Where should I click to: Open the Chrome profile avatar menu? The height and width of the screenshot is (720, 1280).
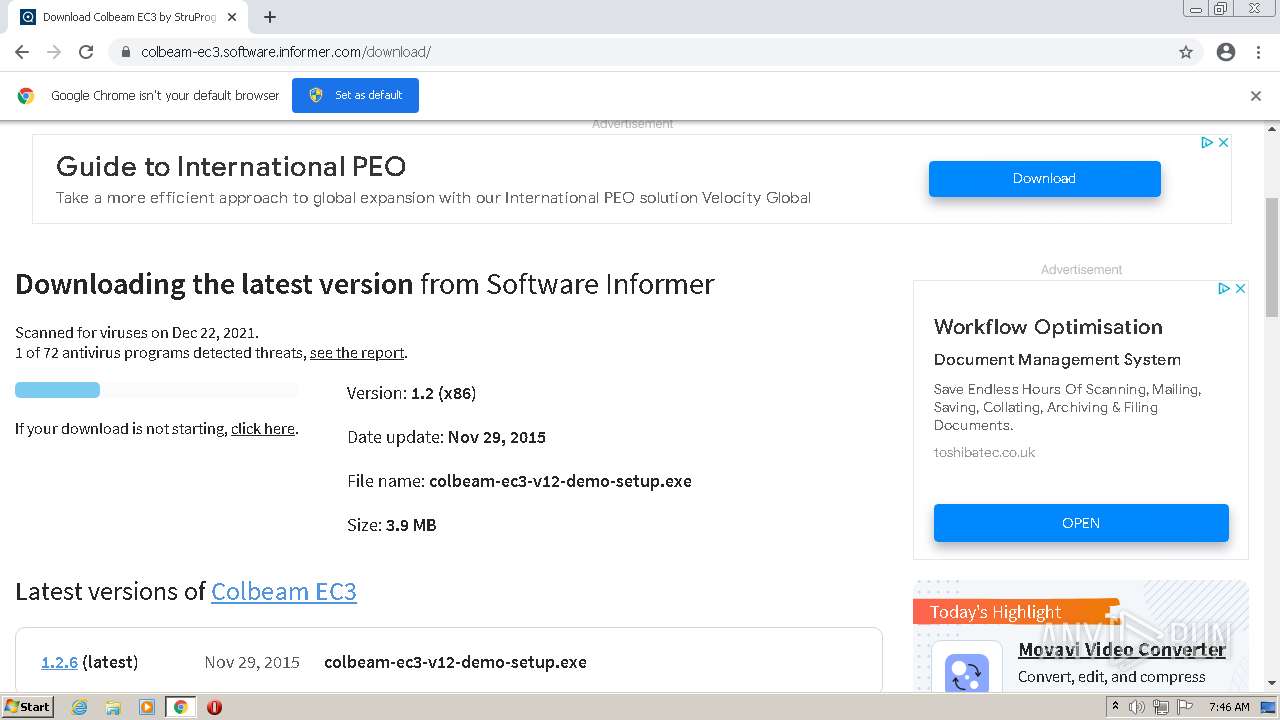coord(1226,52)
